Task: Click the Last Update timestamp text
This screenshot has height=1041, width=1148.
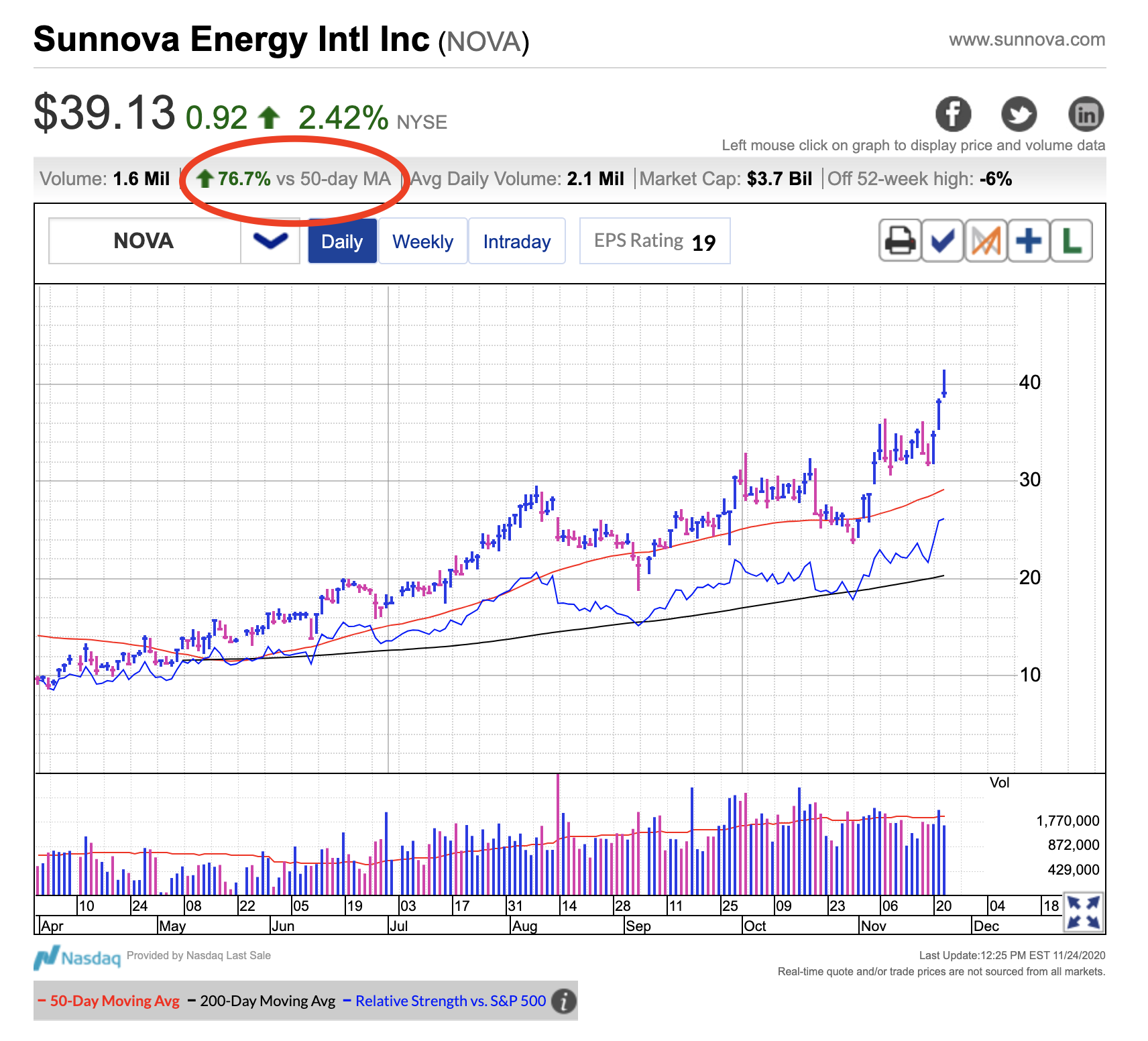Action: (x=1012, y=956)
